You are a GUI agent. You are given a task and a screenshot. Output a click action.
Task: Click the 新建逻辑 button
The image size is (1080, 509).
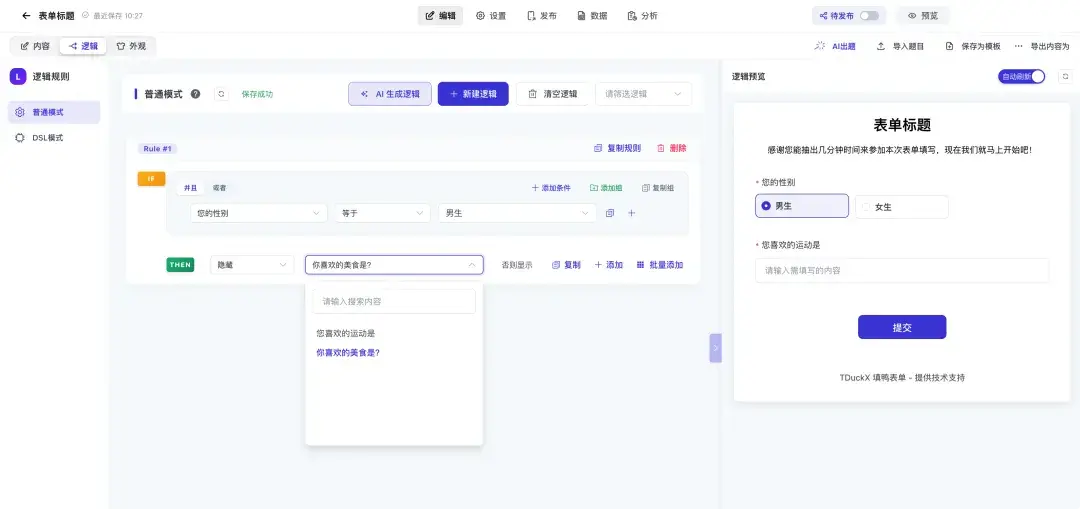(473, 94)
